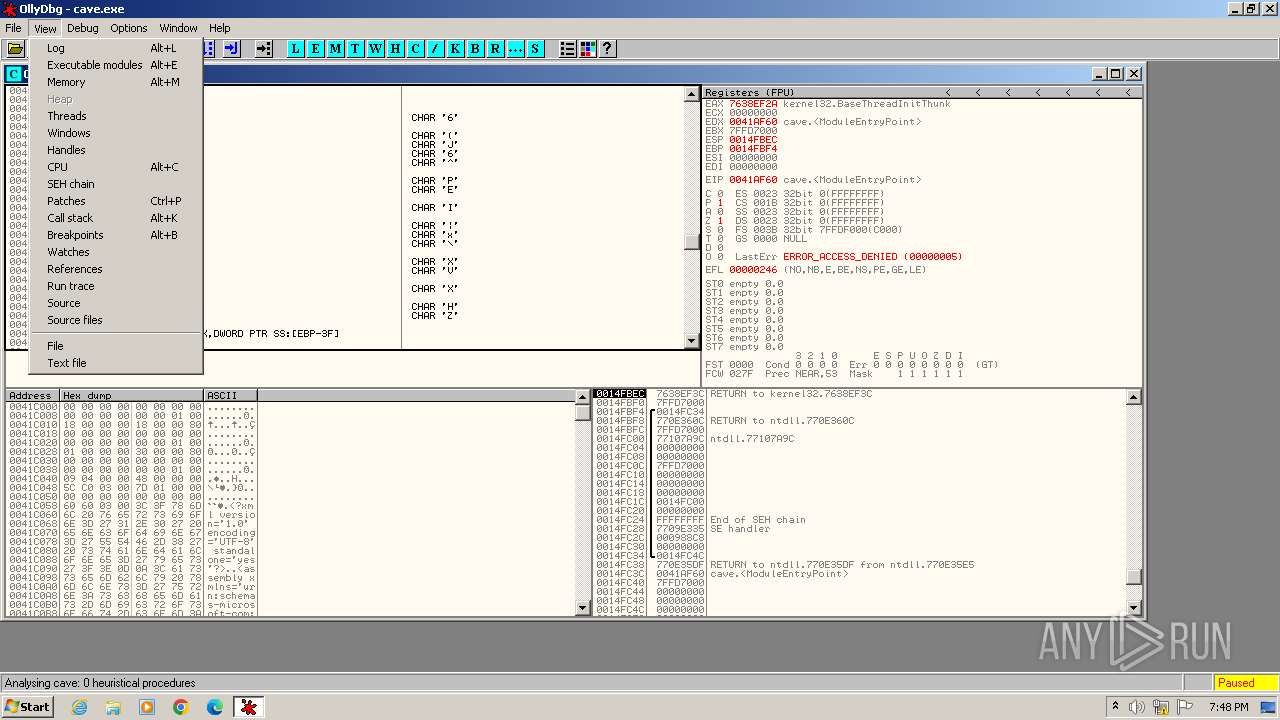
Task: Click Address column header in dump pane
Action: (32, 396)
